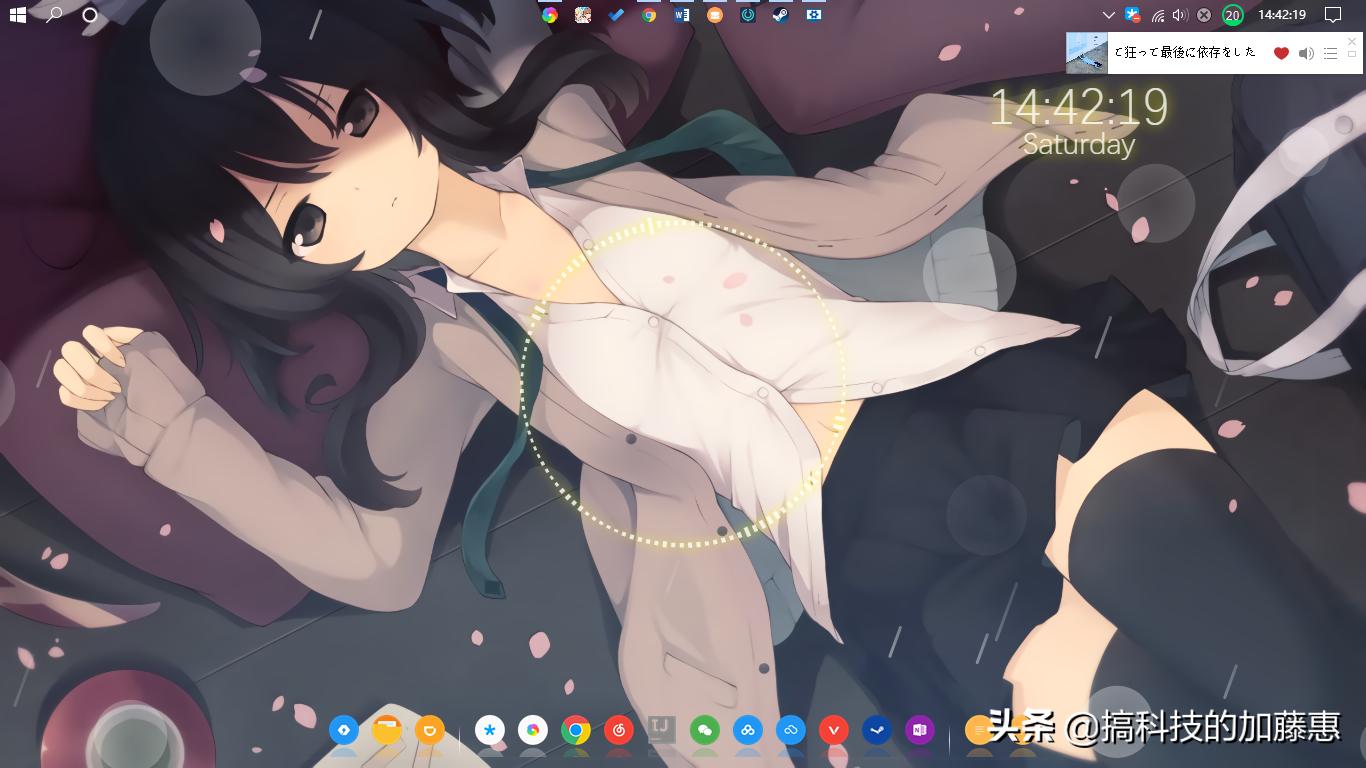The width and height of the screenshot is (1366, 768).
Task: Click the grey X tray icon
Action: 1204,15
